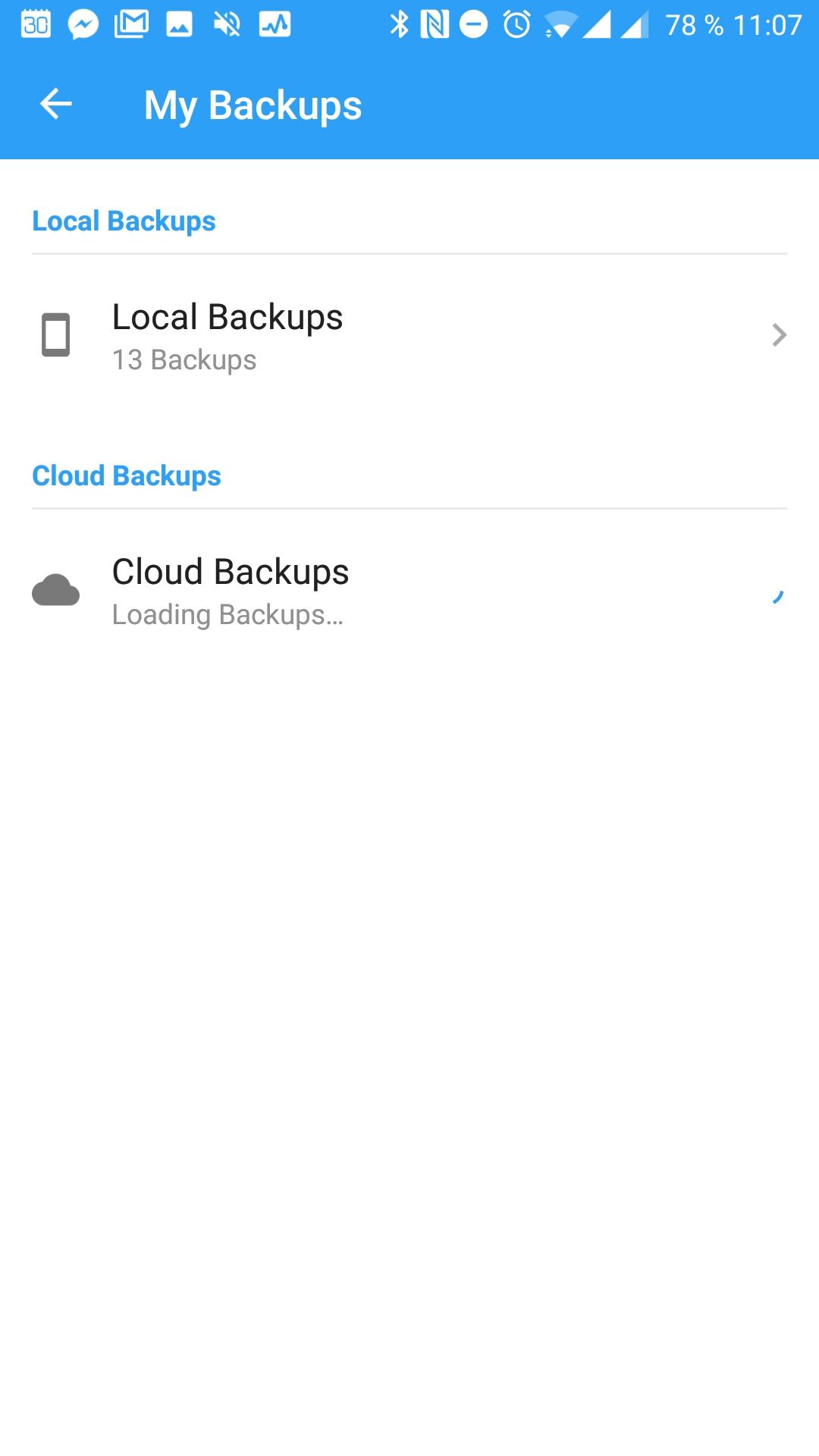This screenshot has height=1456, width=819.
Task: Tap the back arrow in header
Action: 55,104
